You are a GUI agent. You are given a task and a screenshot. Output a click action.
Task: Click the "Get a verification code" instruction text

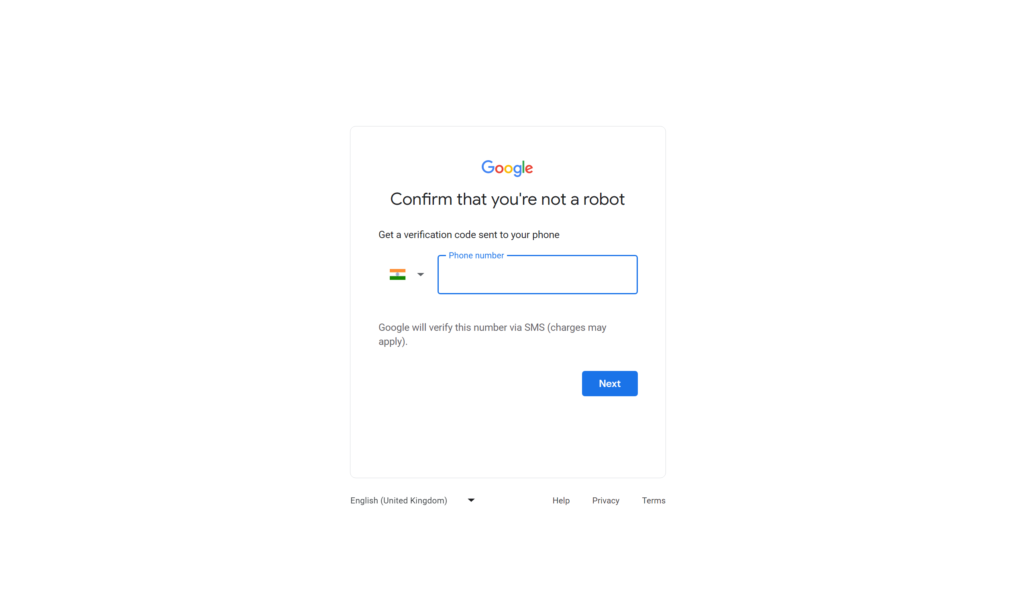(x=469, y=235)
